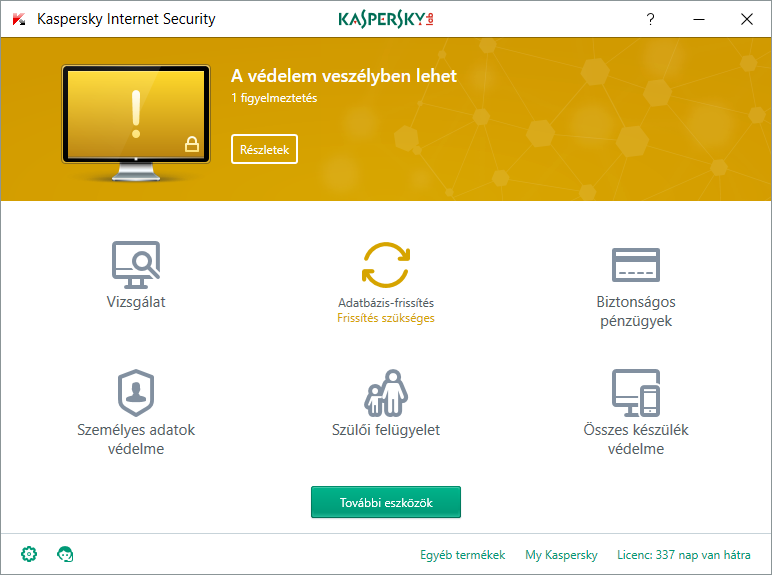Open the Szülői felügyelet parental control icon
Viewport: 772px width, 575px height.
click(x=386, y=393)
